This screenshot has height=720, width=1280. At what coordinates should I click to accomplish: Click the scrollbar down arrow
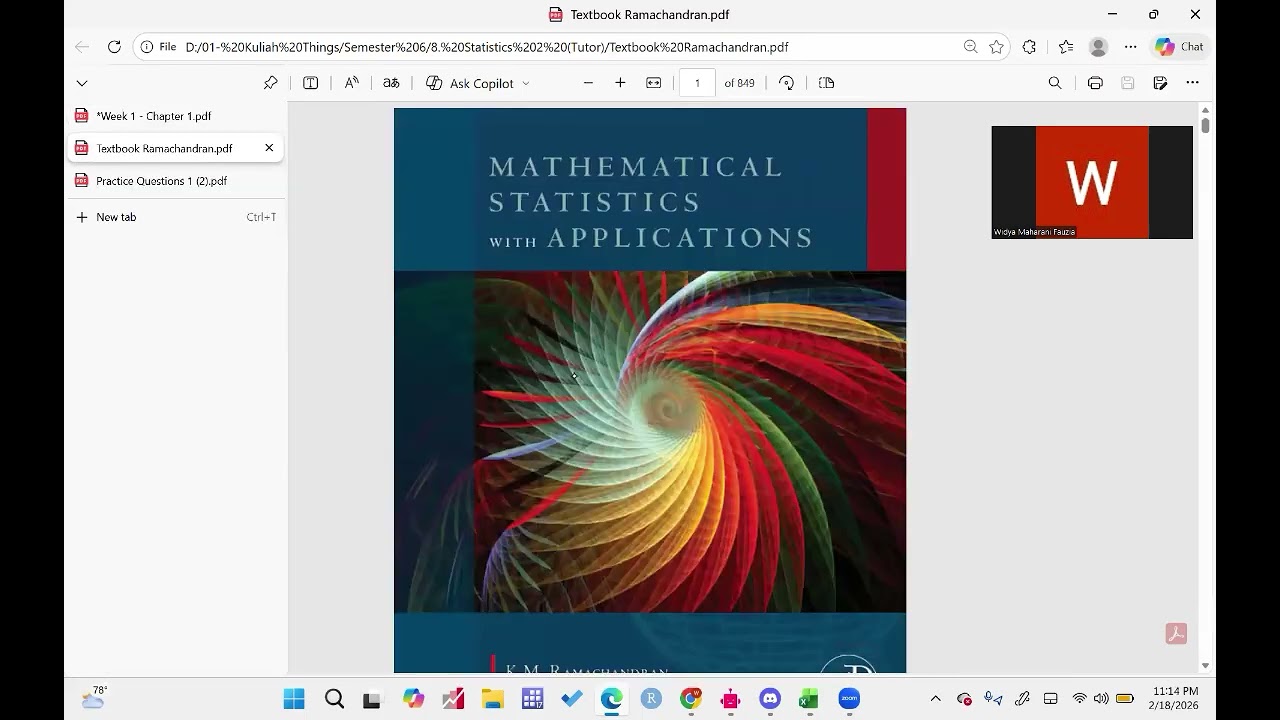click(x=1206, y=665)
